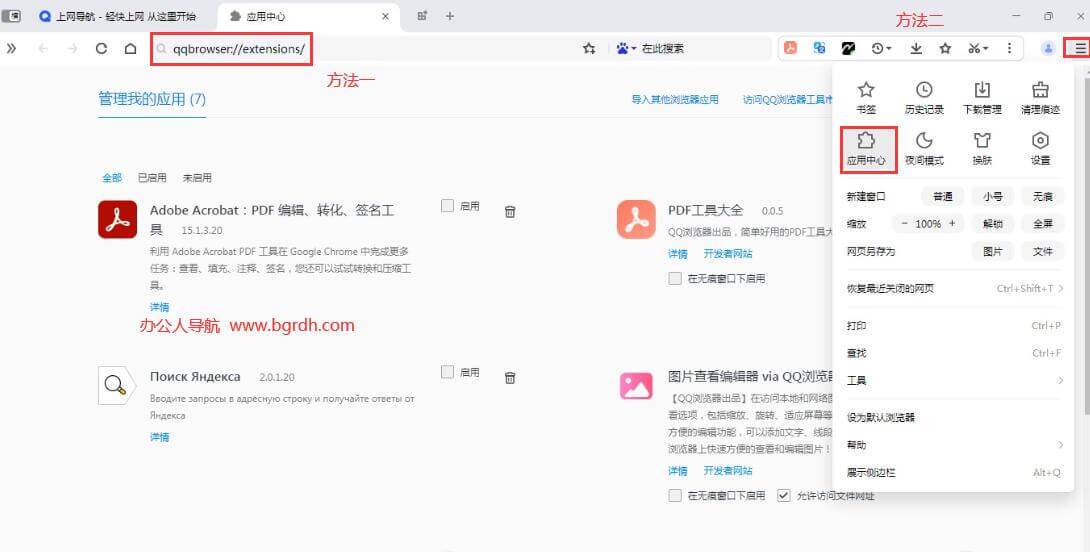Image resolution: width=1090 pixels, height=552 pixels.
Task: Select 打印 menu item
Action: tap(953, 325)
